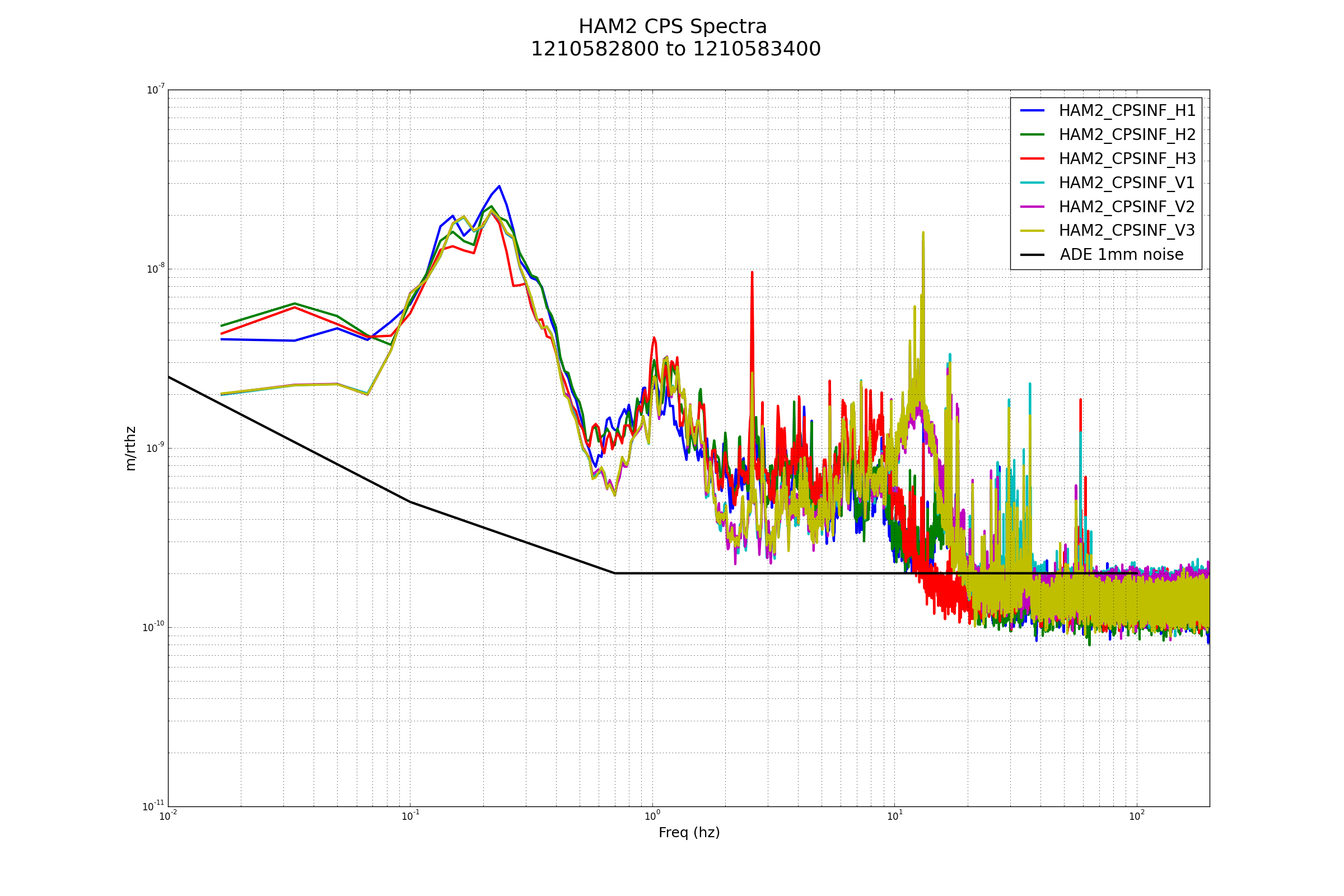
Task: Click the HAM2_CPSINF_H3 legend label
Action: tap(1127, 159)
